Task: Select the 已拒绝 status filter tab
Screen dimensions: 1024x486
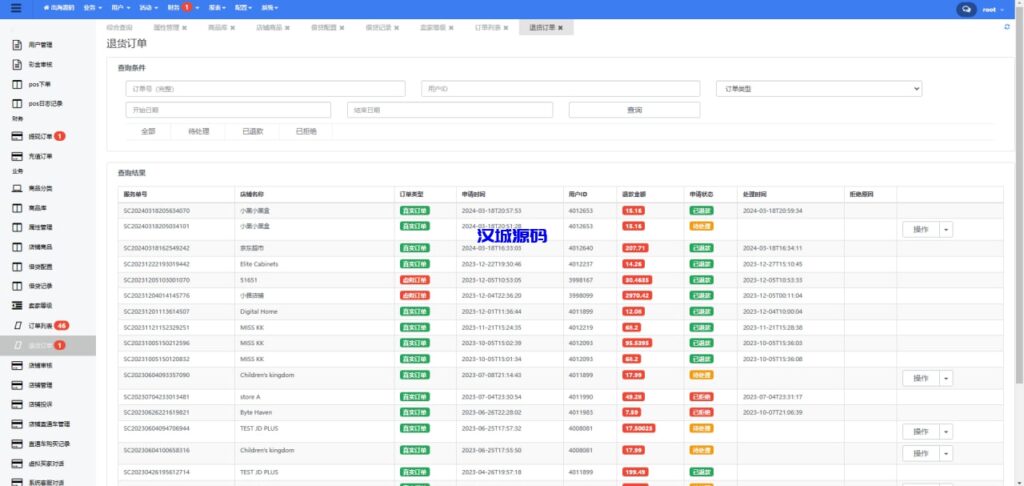Action: [306, 131]
